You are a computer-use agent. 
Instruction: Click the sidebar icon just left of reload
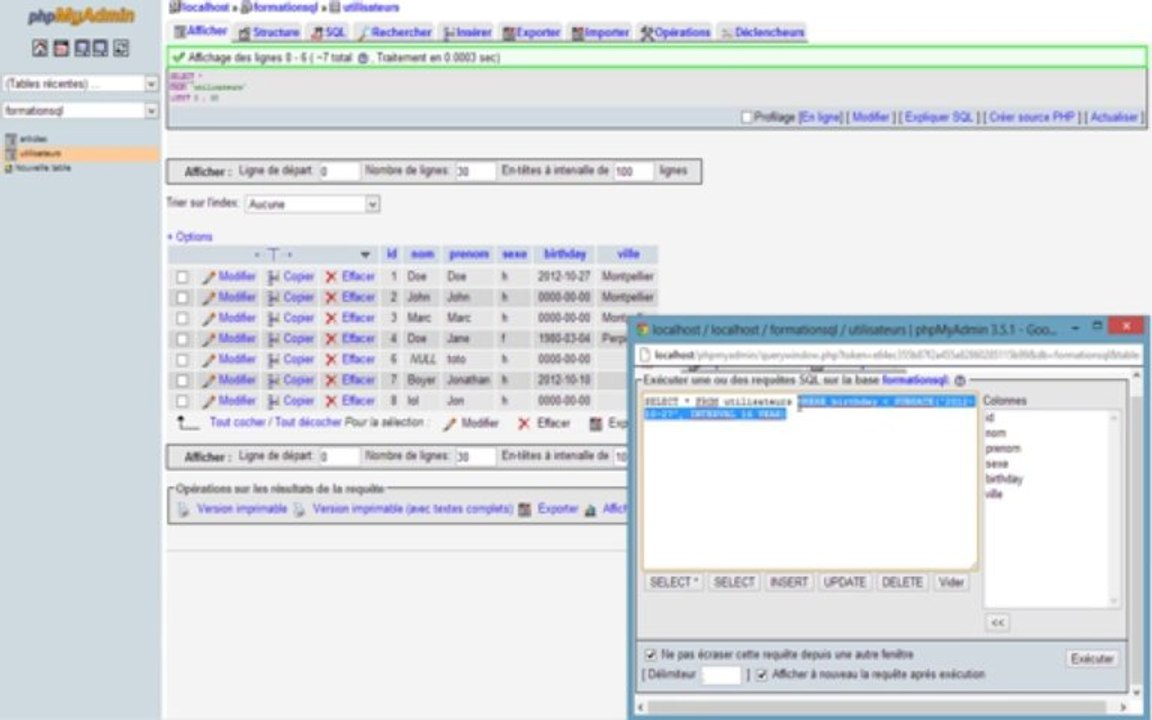101,48
